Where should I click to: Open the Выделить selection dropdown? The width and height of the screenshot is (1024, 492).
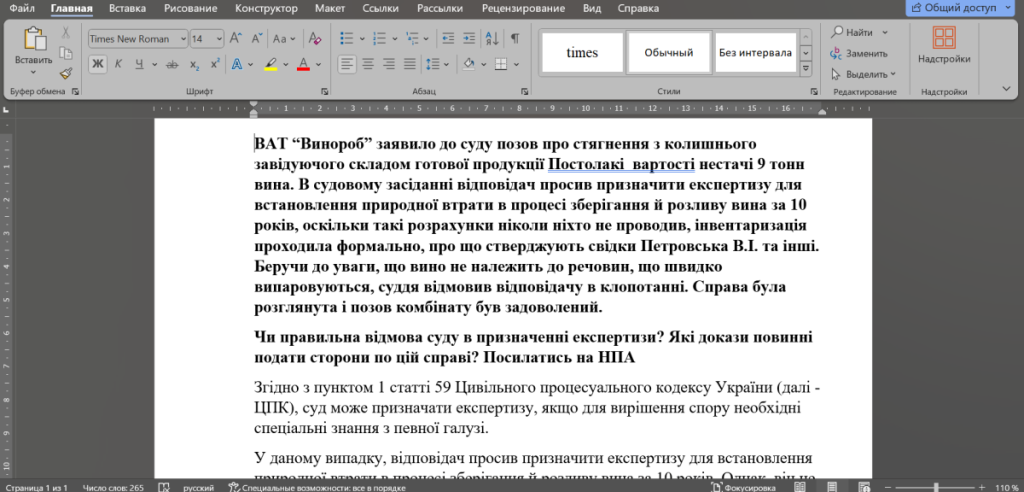click(864, 74)
